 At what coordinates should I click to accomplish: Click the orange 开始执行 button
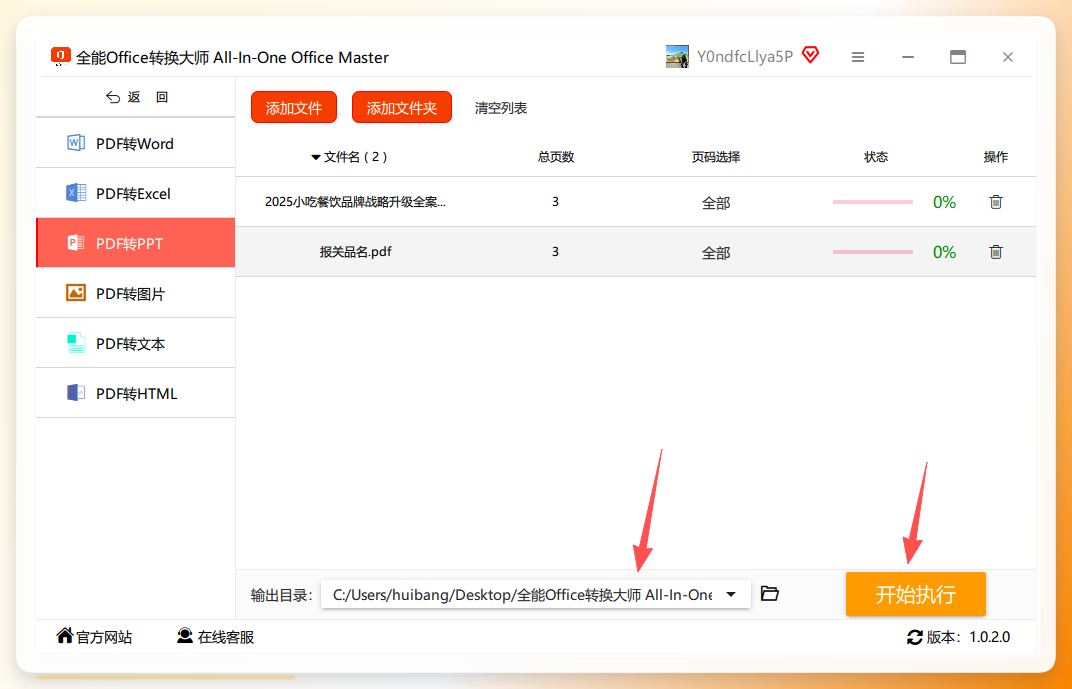(x=915, y=594)
